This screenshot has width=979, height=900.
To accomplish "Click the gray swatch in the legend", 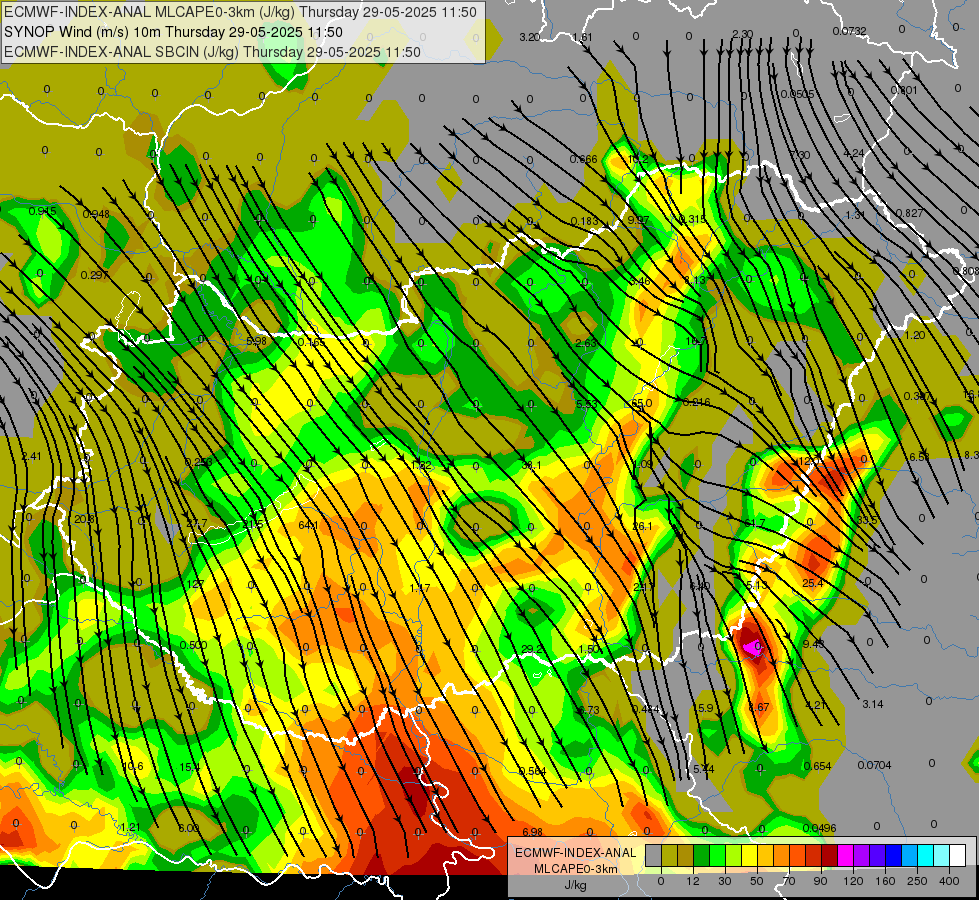I will 653,855.
